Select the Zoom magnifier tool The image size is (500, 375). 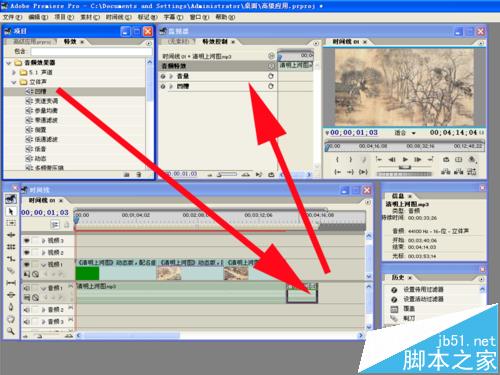tap(11, 331)
